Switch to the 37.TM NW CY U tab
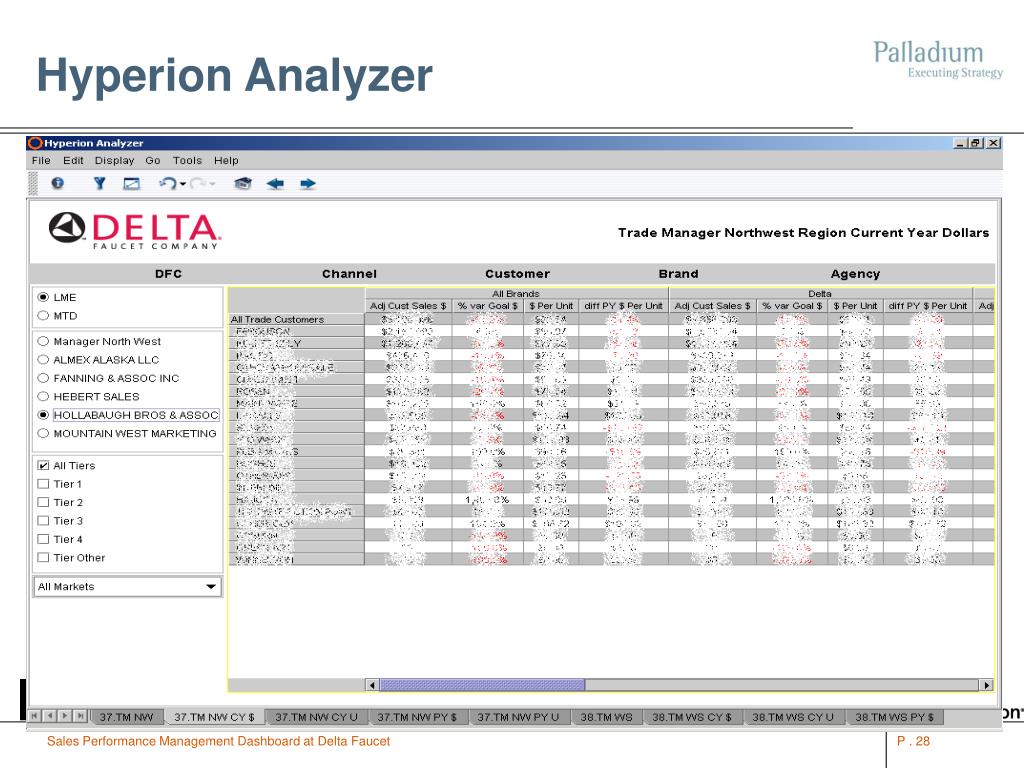Screen dimensions: 1024x768 tap(316, 717)
